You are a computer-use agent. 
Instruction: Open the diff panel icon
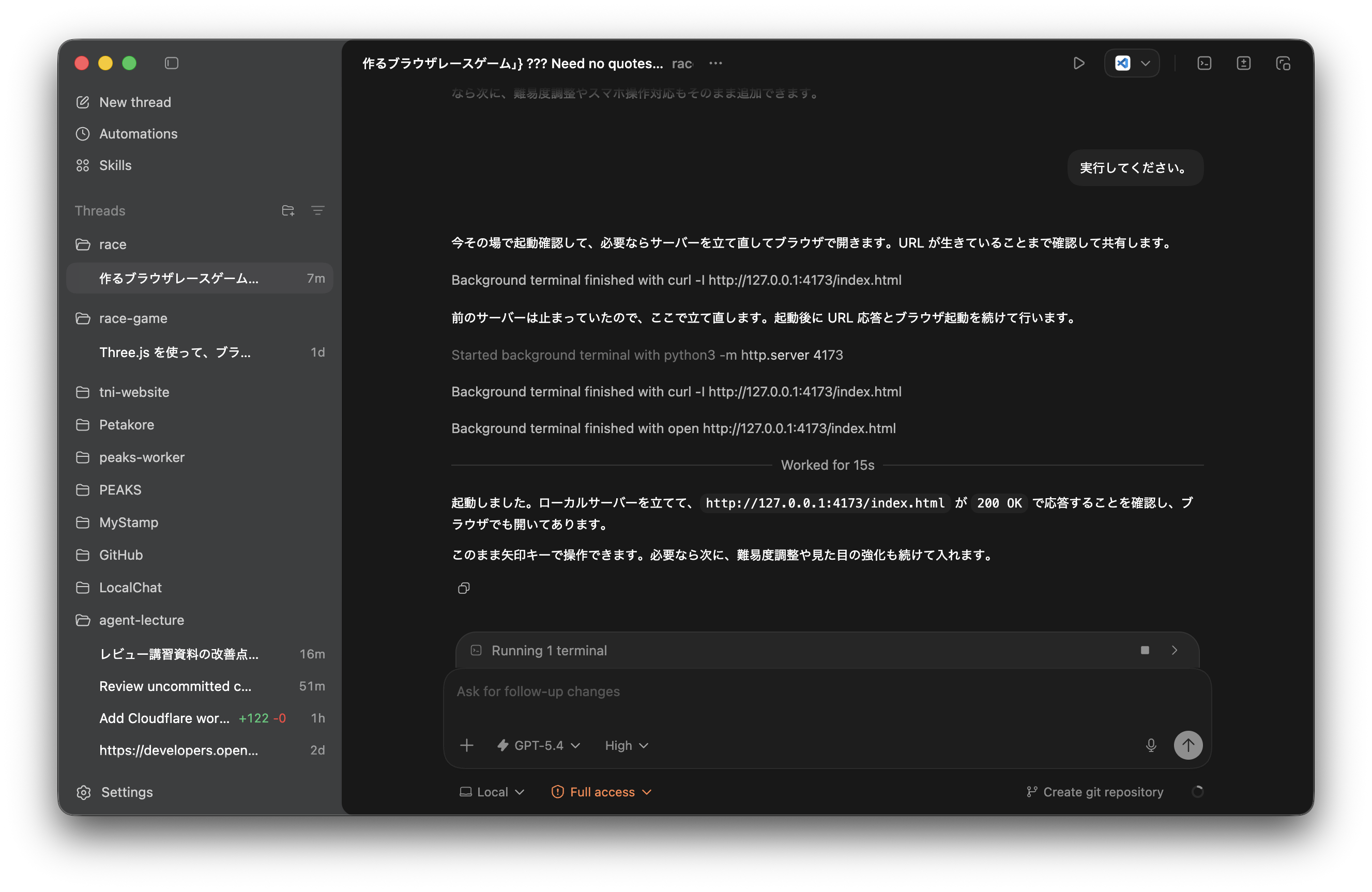(x=1243, y=63)
